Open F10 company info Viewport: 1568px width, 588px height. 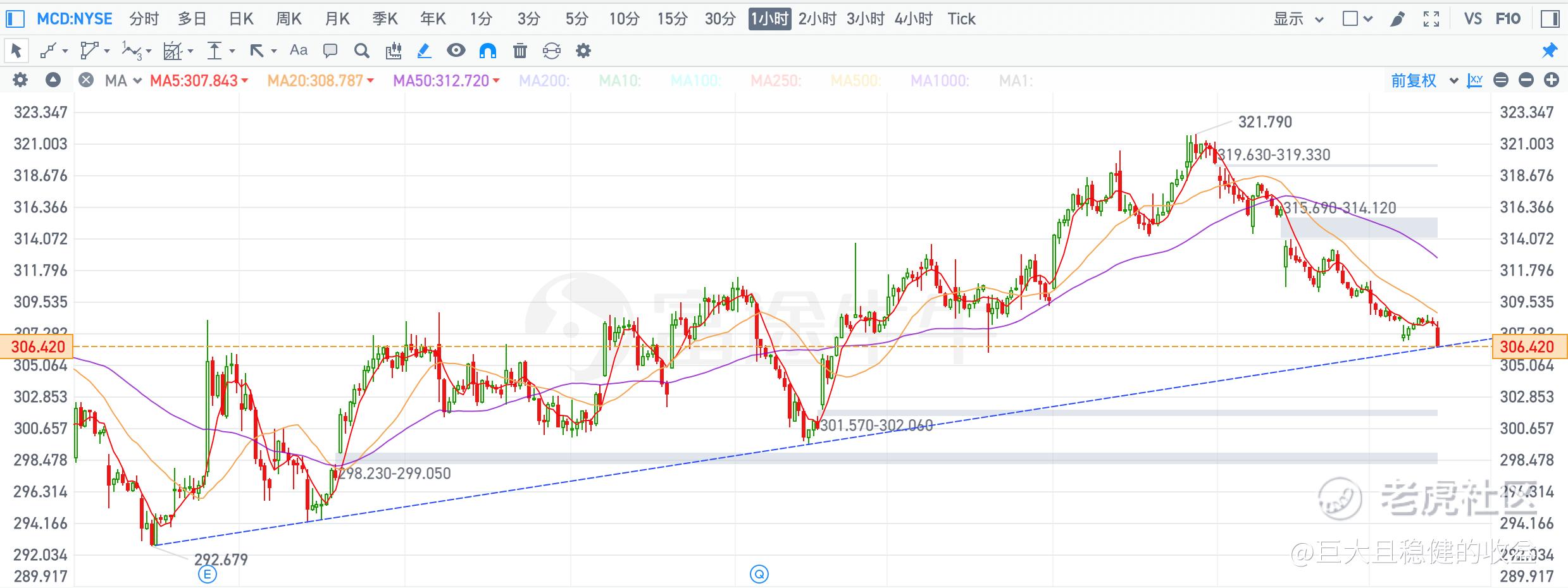click(1508, 19)
